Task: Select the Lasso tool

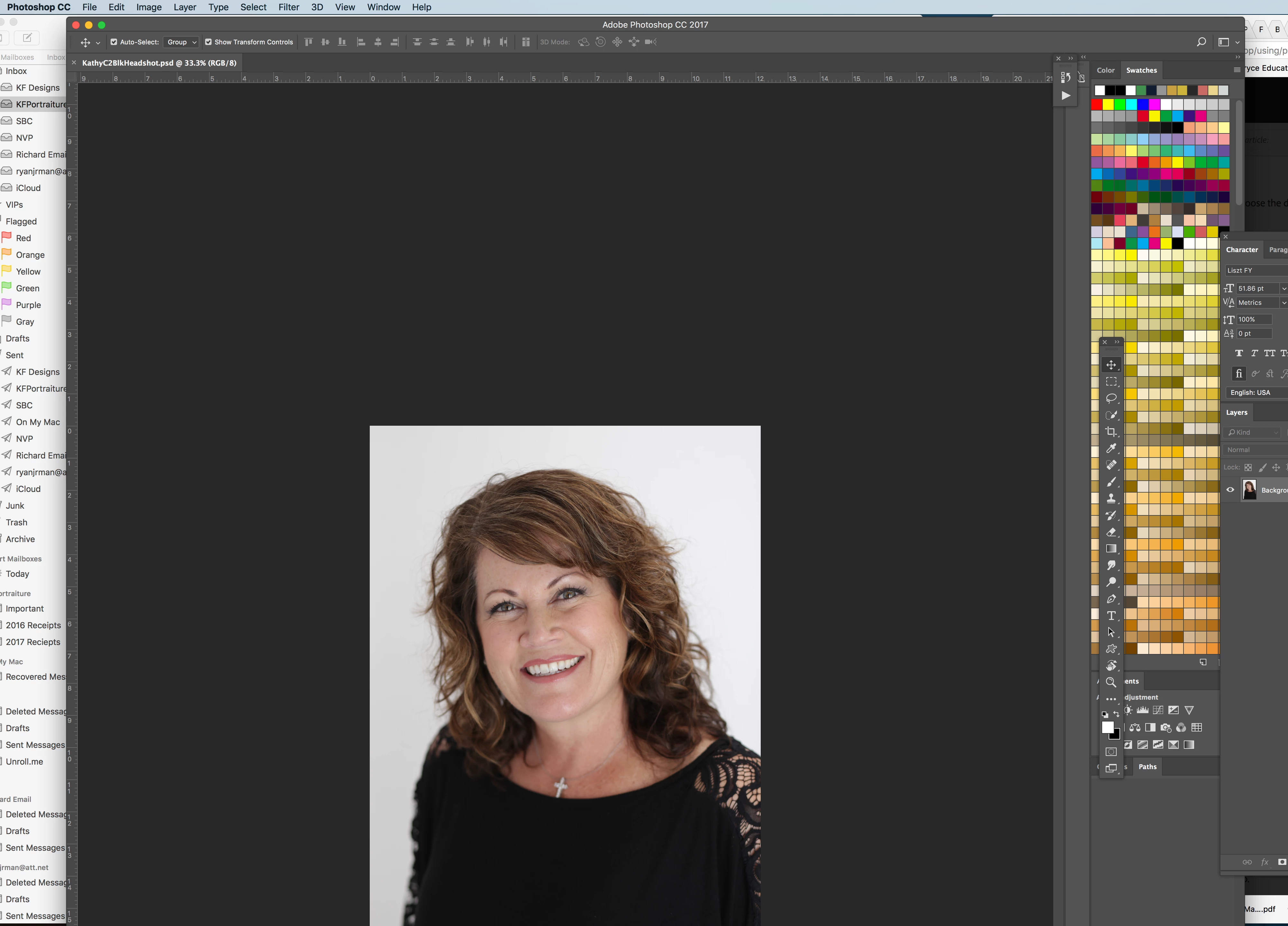Action: pos(1111,398)
